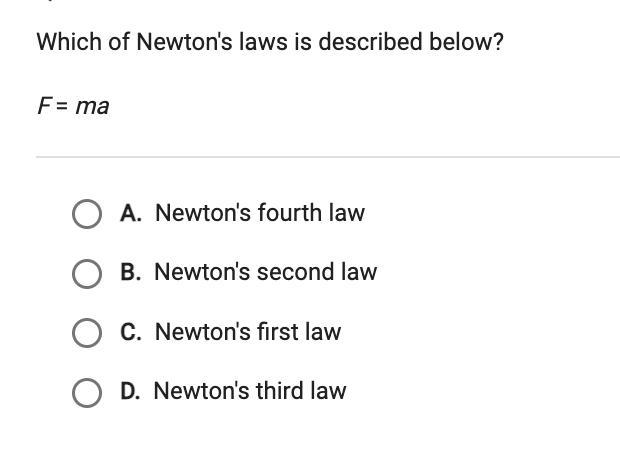620x460 pixels.
Task: Click the bold "C." option letter
Action: [130, 331]
